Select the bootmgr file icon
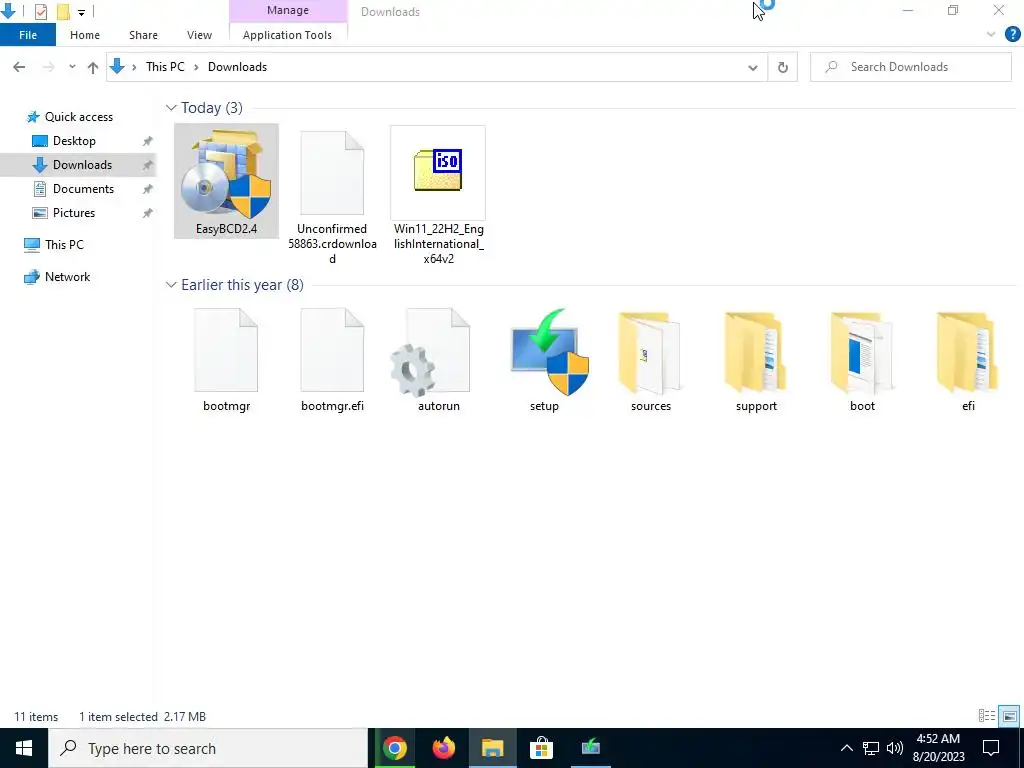 pyautogui.click(x=226, y=351)
